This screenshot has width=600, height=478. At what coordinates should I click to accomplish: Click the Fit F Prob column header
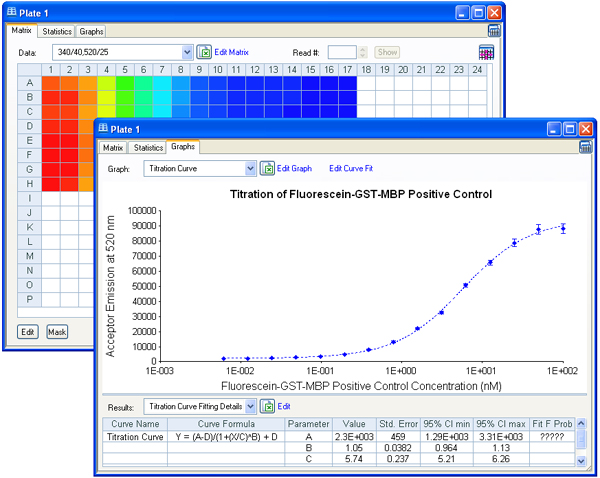coord(552,424)
